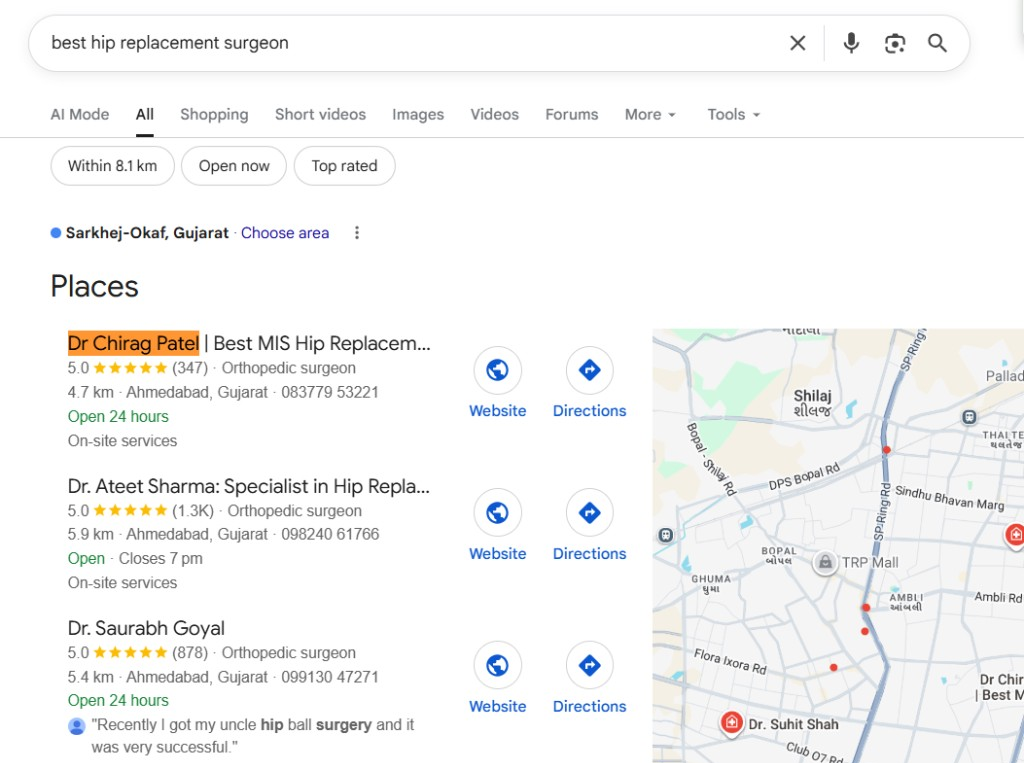Click the Dr. Suhit Shah map pin
This screenshot has height=763, width=1024.
[731, 722]
